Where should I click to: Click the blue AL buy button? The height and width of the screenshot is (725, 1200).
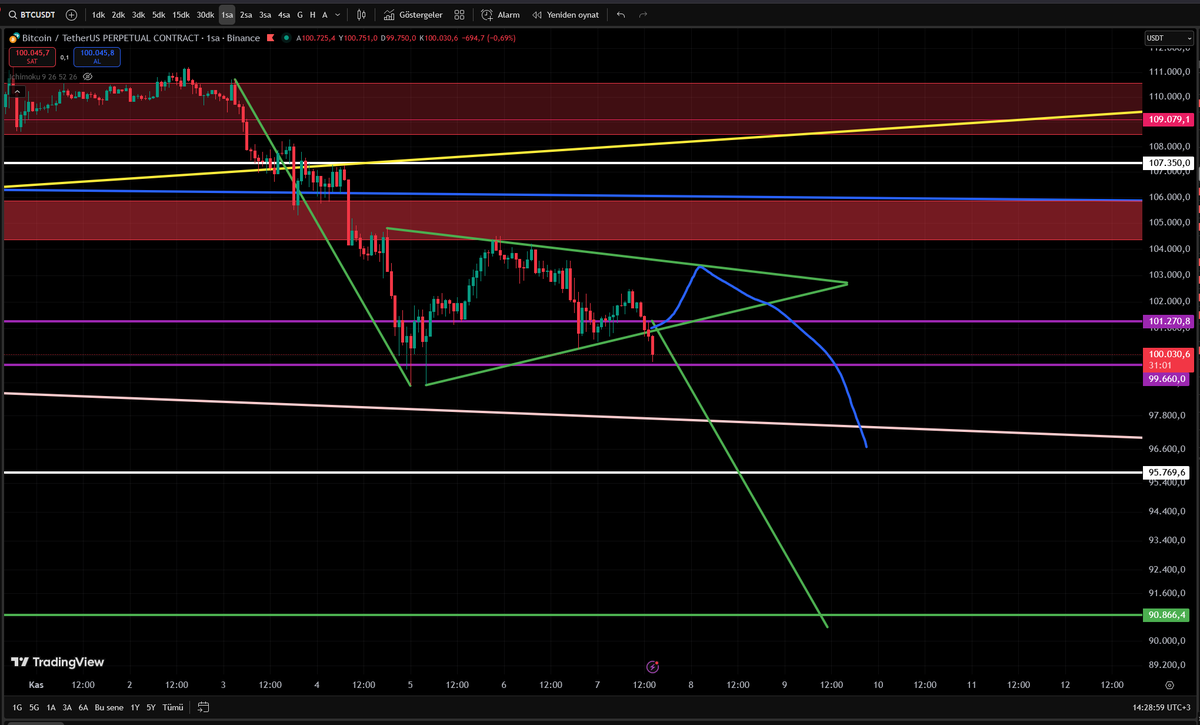[x=98, y=56]
